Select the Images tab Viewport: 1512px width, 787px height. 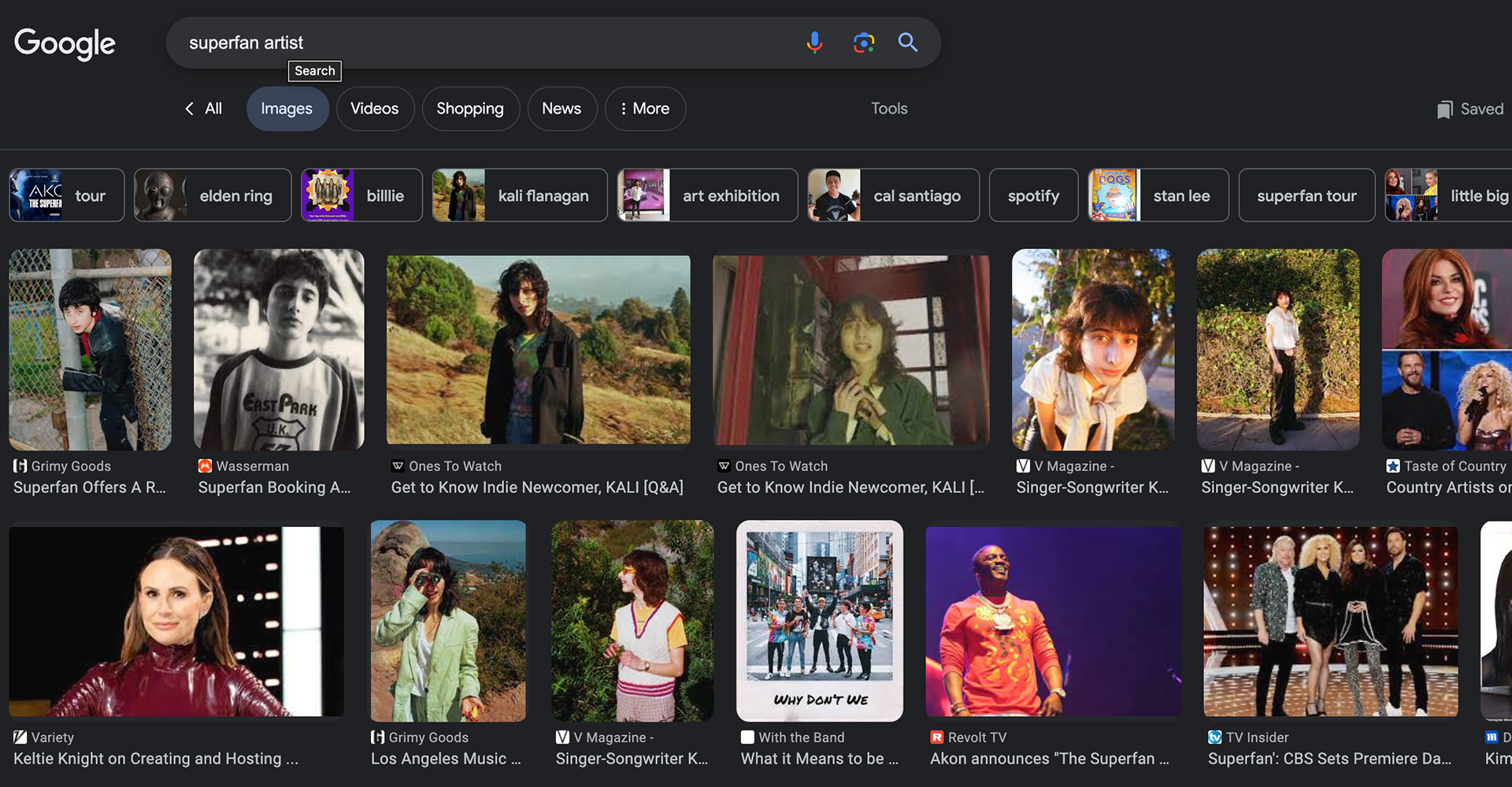pyautogui.click(x=287, y=109)
